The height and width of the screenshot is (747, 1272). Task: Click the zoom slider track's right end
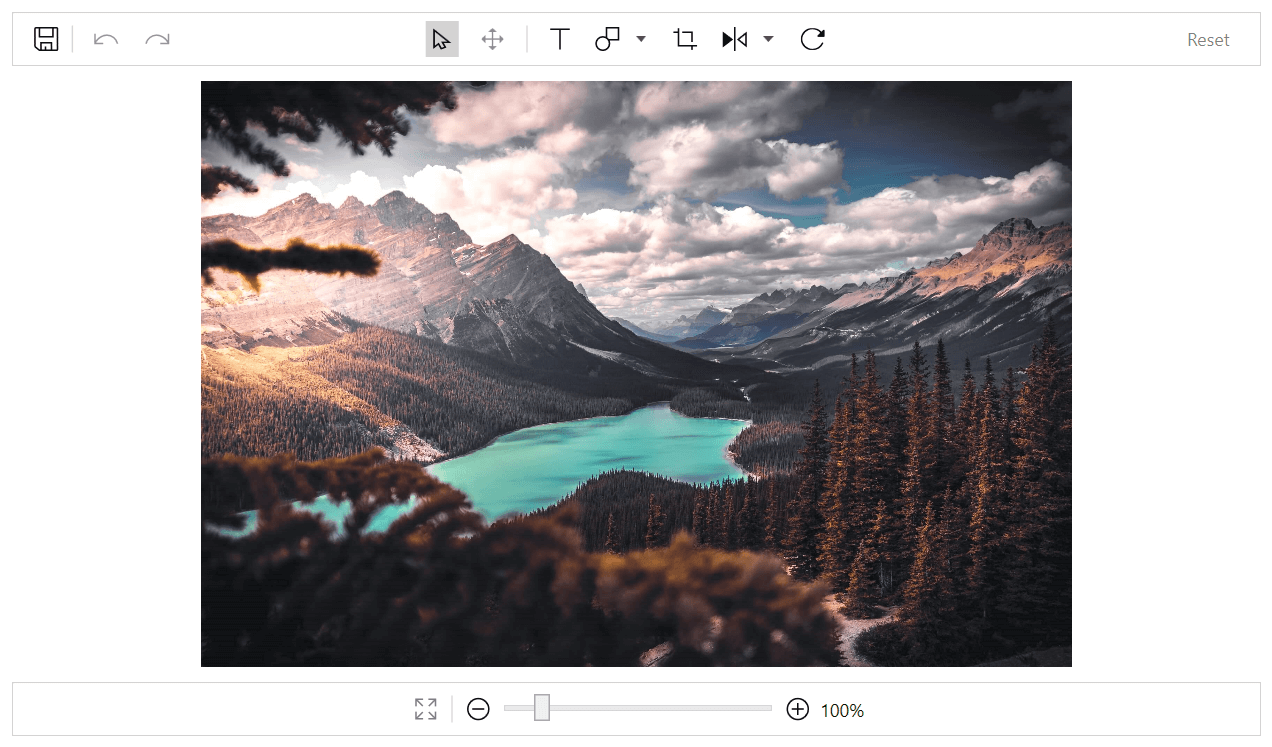(x=767, y=708)
